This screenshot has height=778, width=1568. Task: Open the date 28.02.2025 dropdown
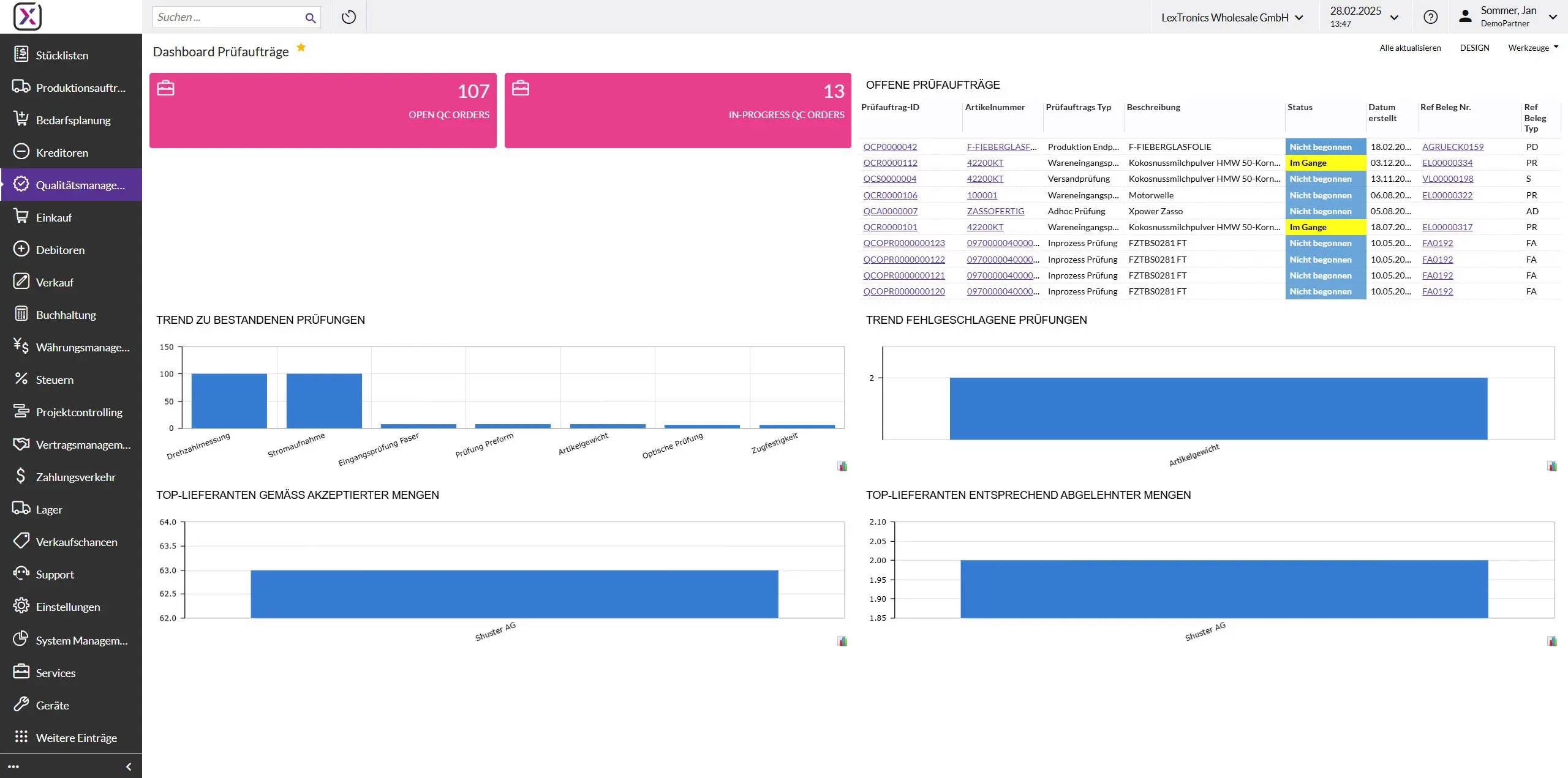tap(1364, 17)
